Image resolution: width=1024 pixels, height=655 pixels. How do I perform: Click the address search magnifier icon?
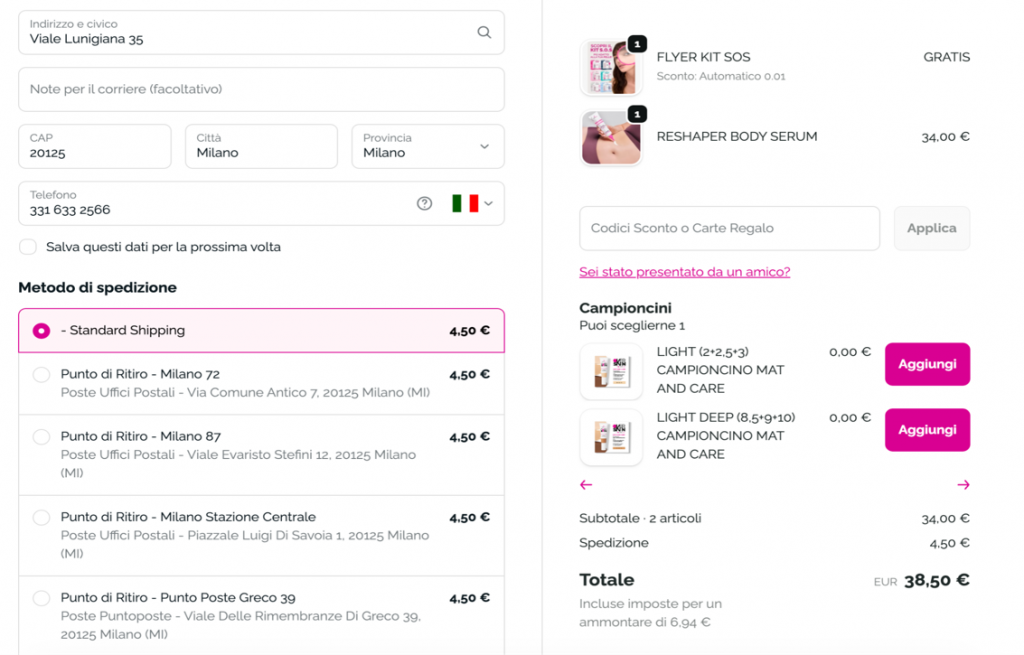(484, 32)
